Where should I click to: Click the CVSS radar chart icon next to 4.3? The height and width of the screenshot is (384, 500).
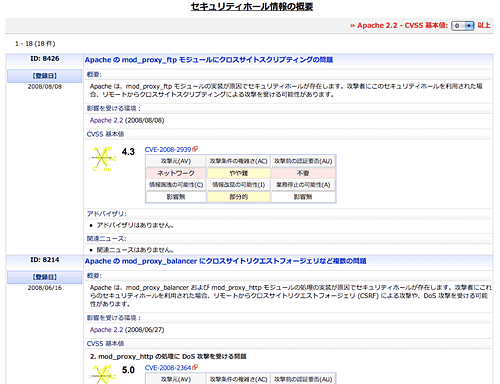103,159
